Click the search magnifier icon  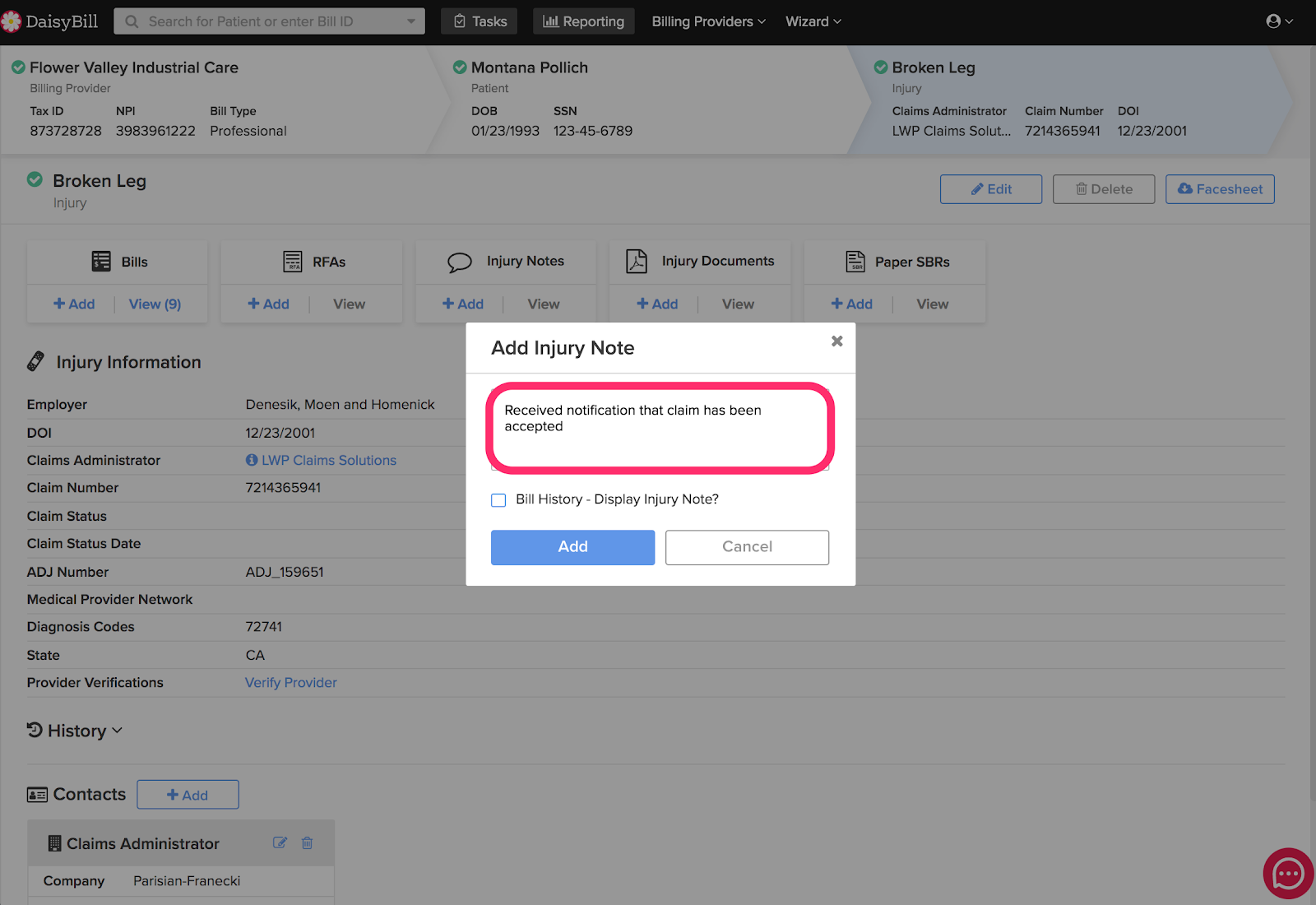point(132,21)
